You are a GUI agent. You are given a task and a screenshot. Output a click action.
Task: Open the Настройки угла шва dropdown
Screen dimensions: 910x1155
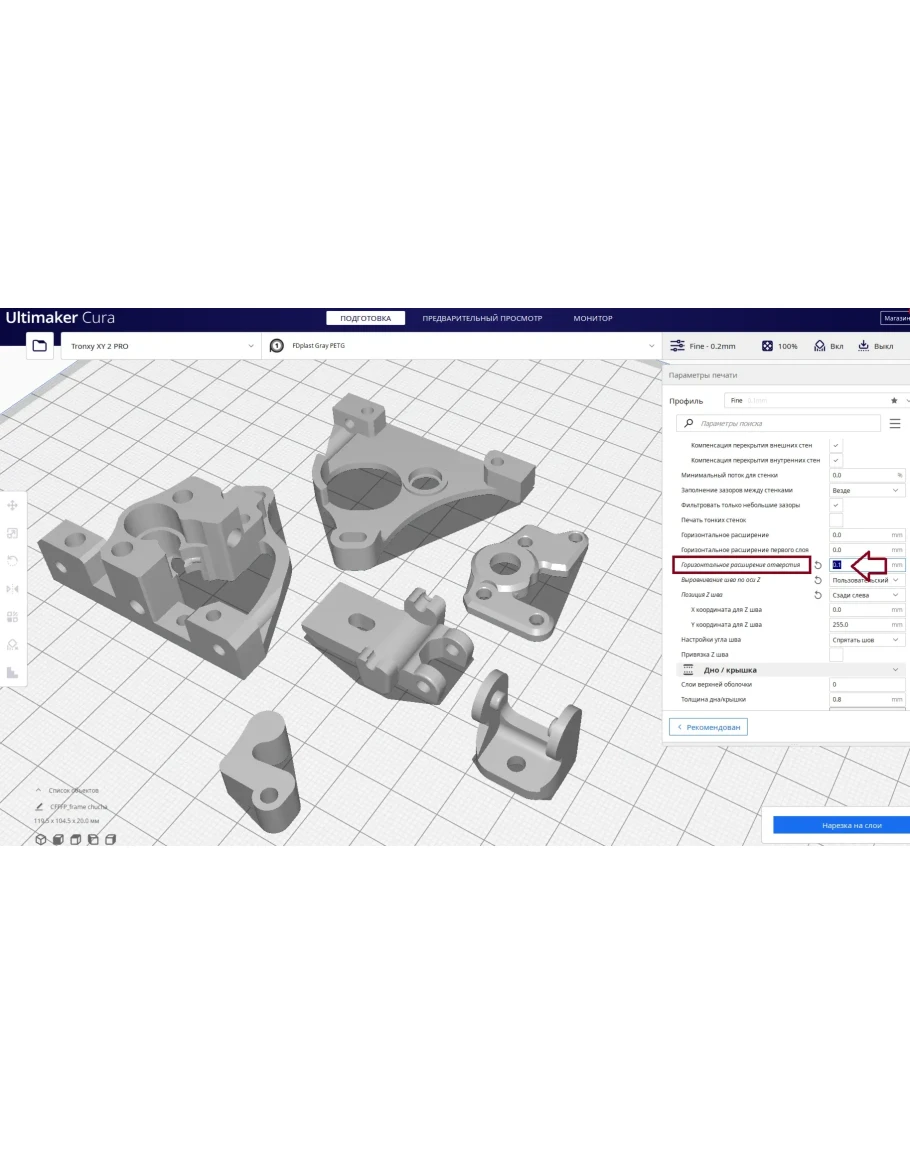point(867,640)
